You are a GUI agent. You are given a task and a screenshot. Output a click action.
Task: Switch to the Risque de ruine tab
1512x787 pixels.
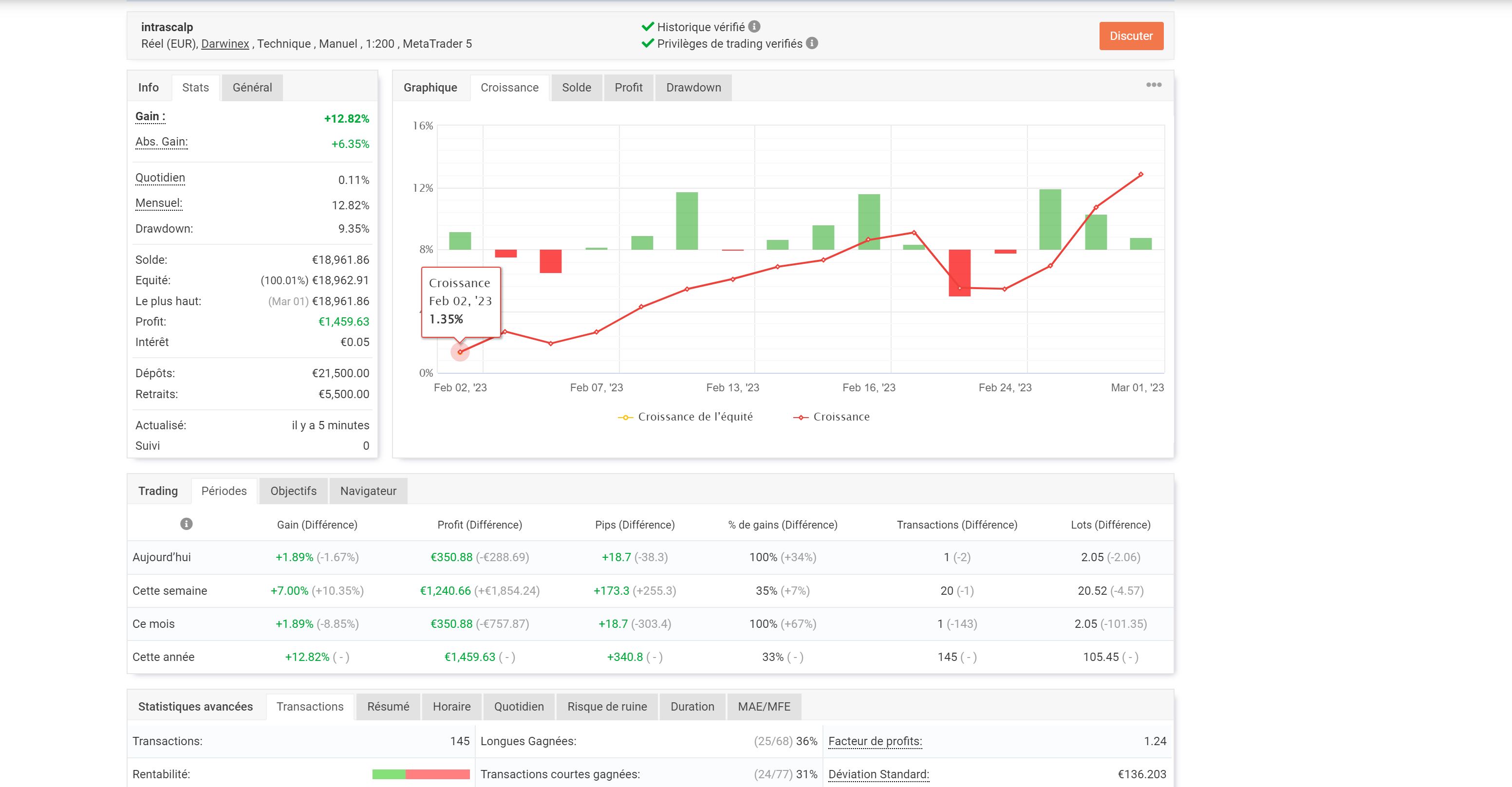606,707
